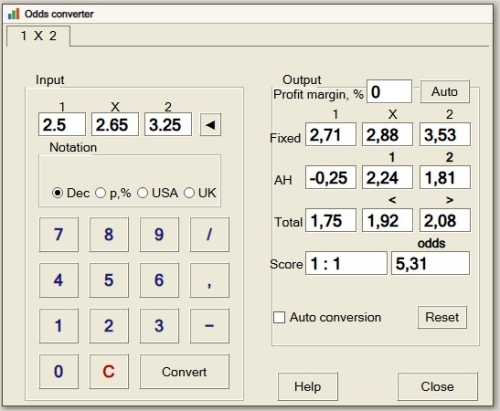
Task: Enable the Auto conversion checkbox
Action: tap(279, 317)
